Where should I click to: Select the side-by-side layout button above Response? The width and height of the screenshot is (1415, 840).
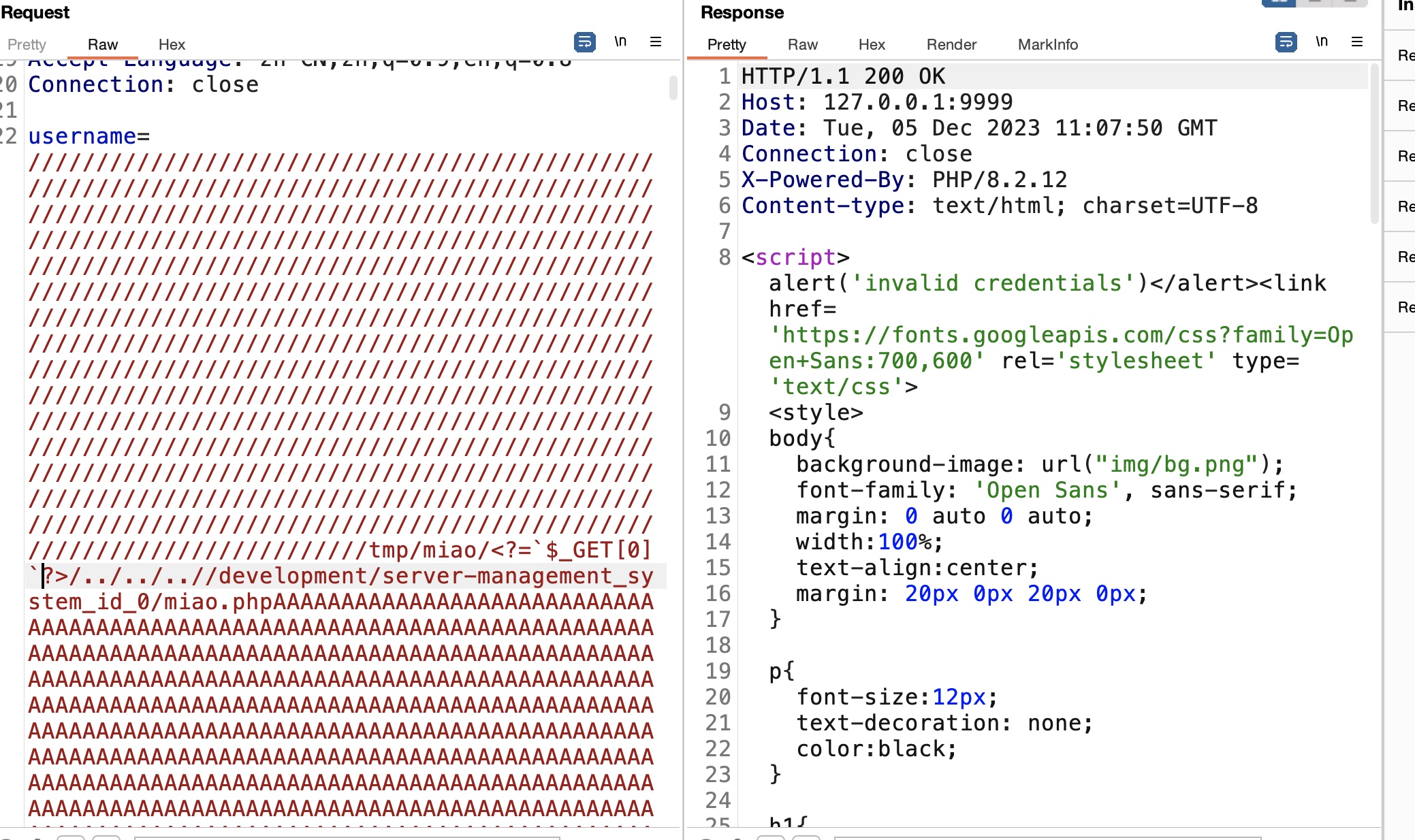click(x=1278, y=2)
